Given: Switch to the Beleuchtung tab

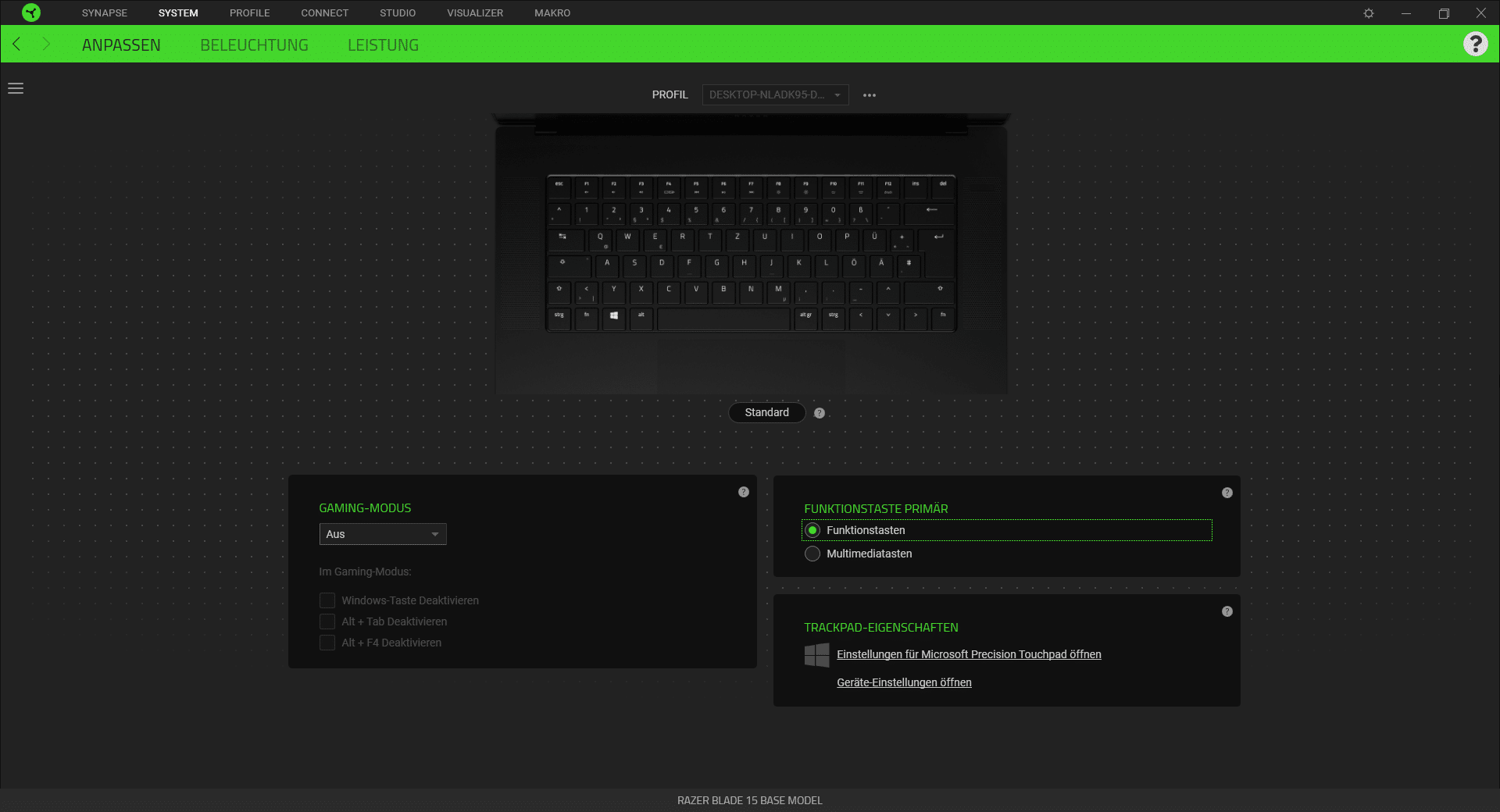Looking at the screenshot, I should 254,45.
